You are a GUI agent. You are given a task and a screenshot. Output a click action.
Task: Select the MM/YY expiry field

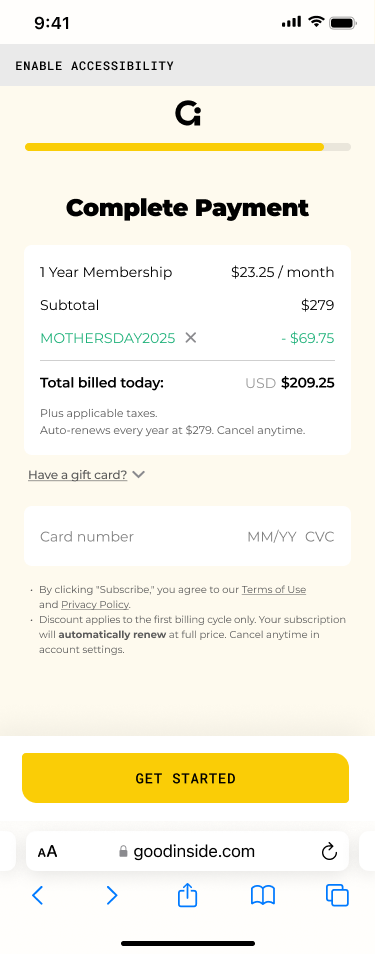tap(272, 537)
